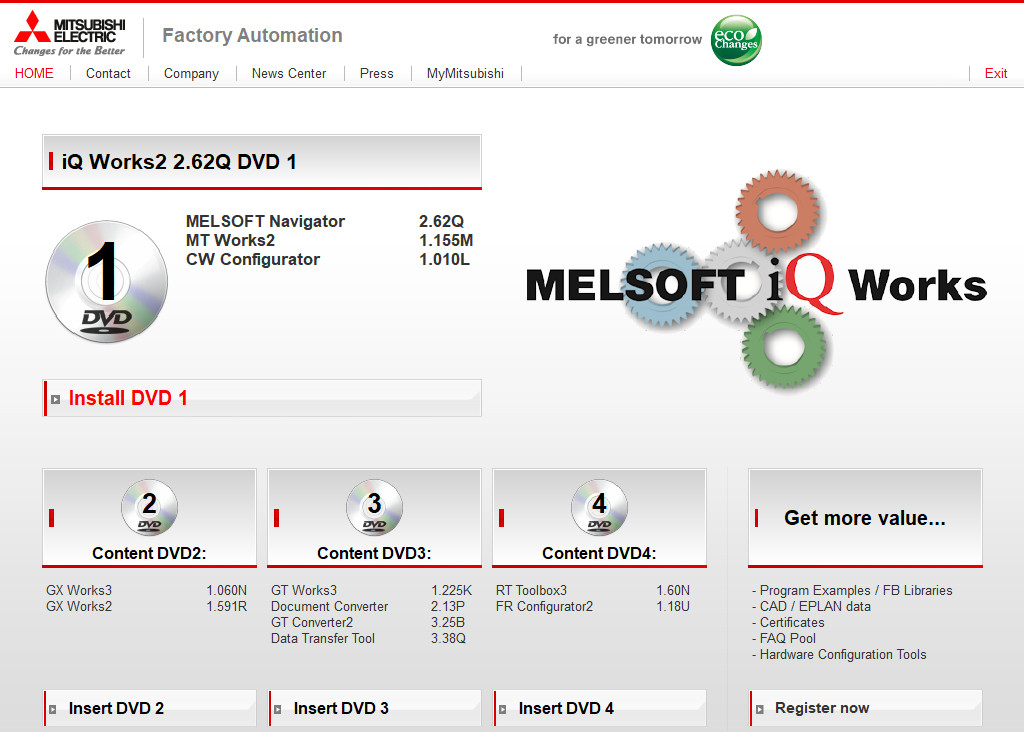Click the Content DVD4 panel header

[600, 518]
